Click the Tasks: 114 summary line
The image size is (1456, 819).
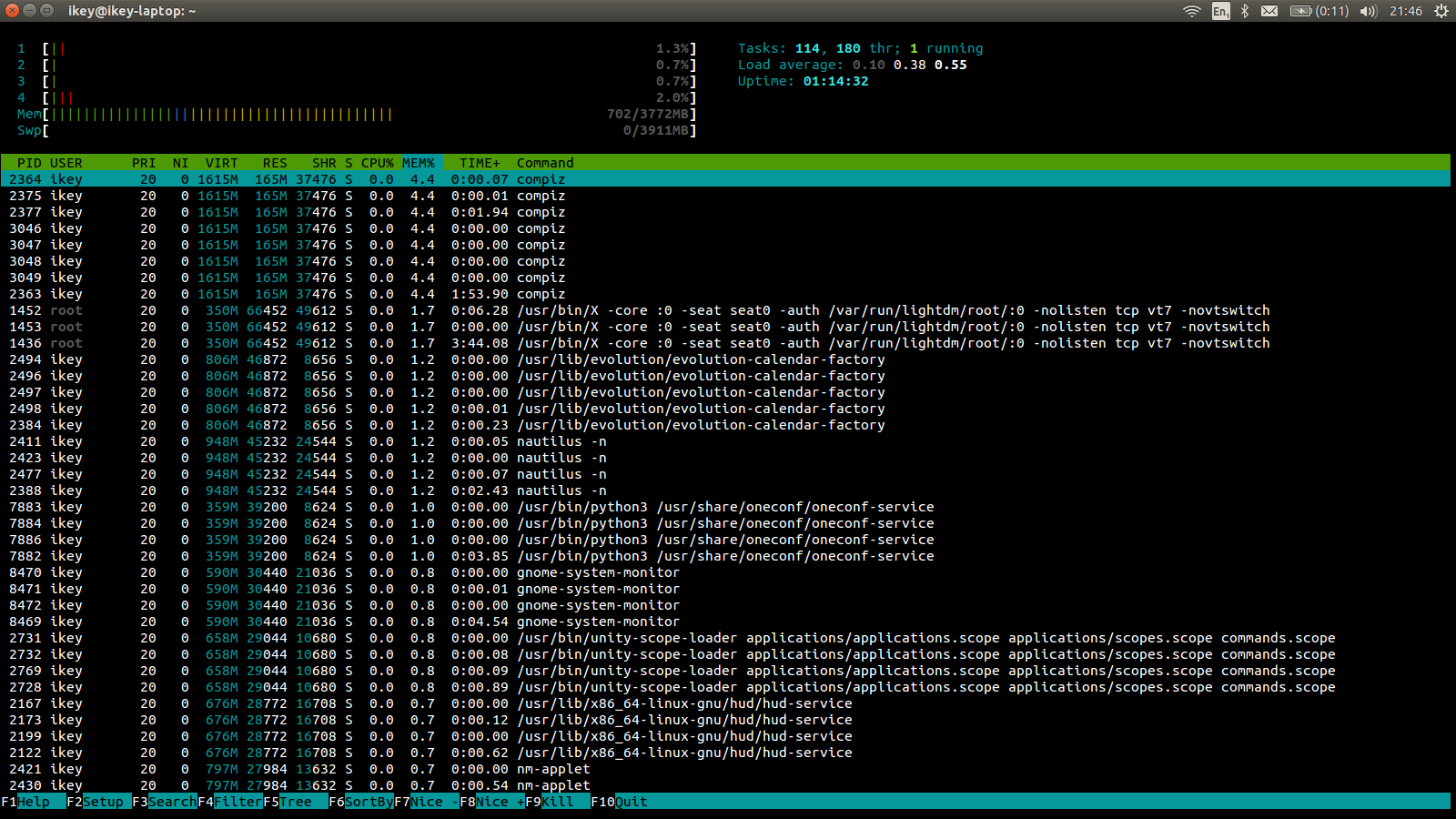(x=861, y=48)
